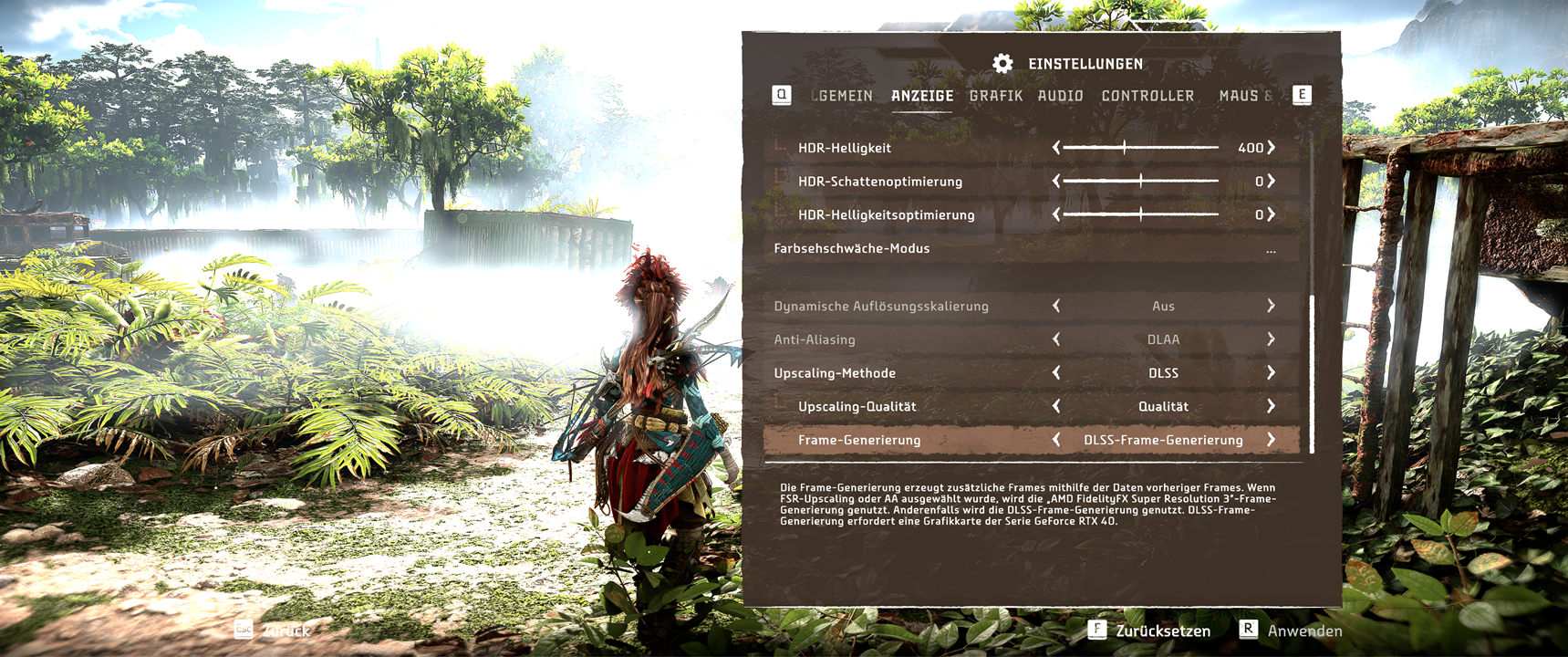Click the Q key icon for previous tab
1568x657 pixels.
[x=782, y=95]
